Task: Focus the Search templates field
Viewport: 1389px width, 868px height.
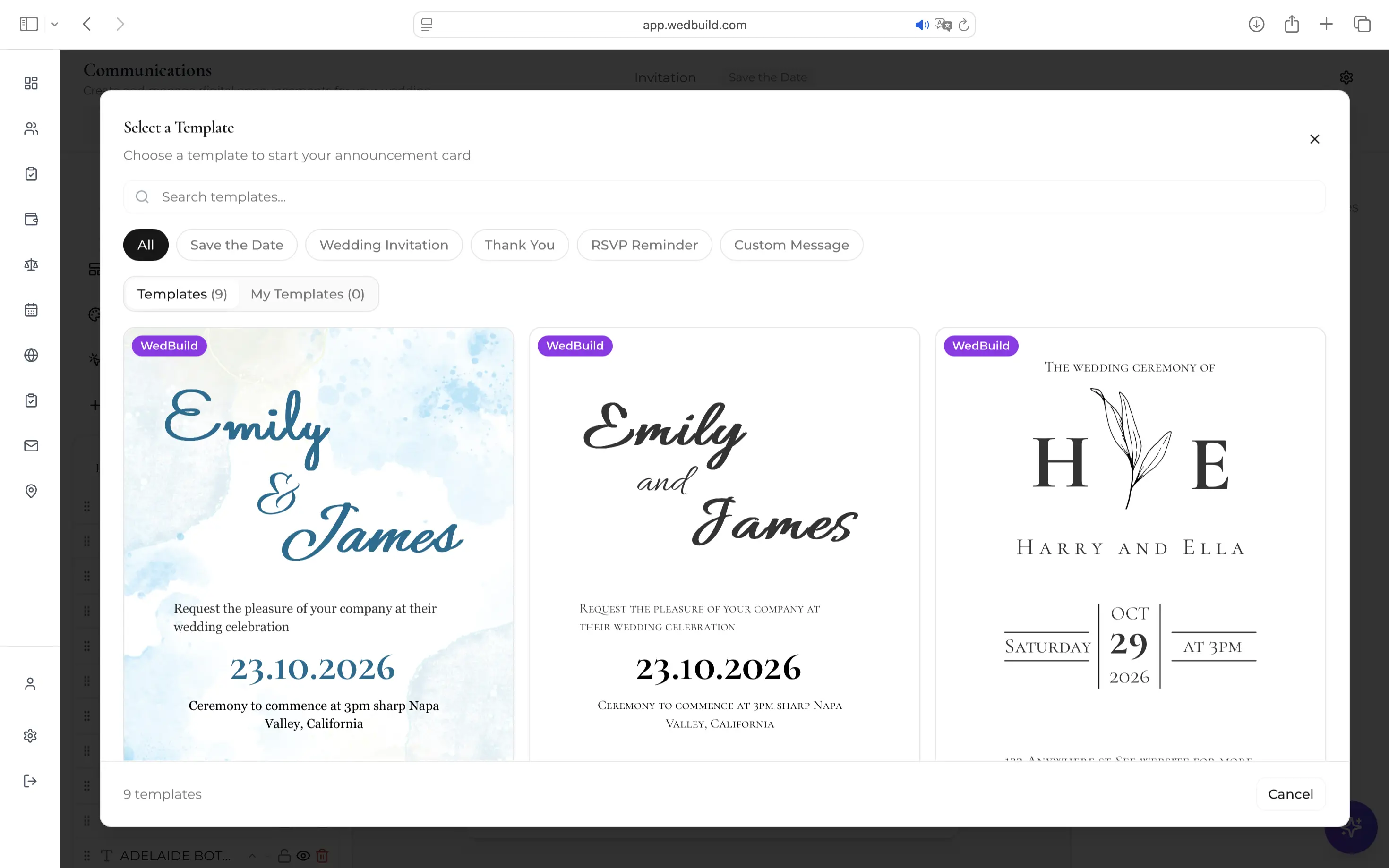Action: point(724,197)
